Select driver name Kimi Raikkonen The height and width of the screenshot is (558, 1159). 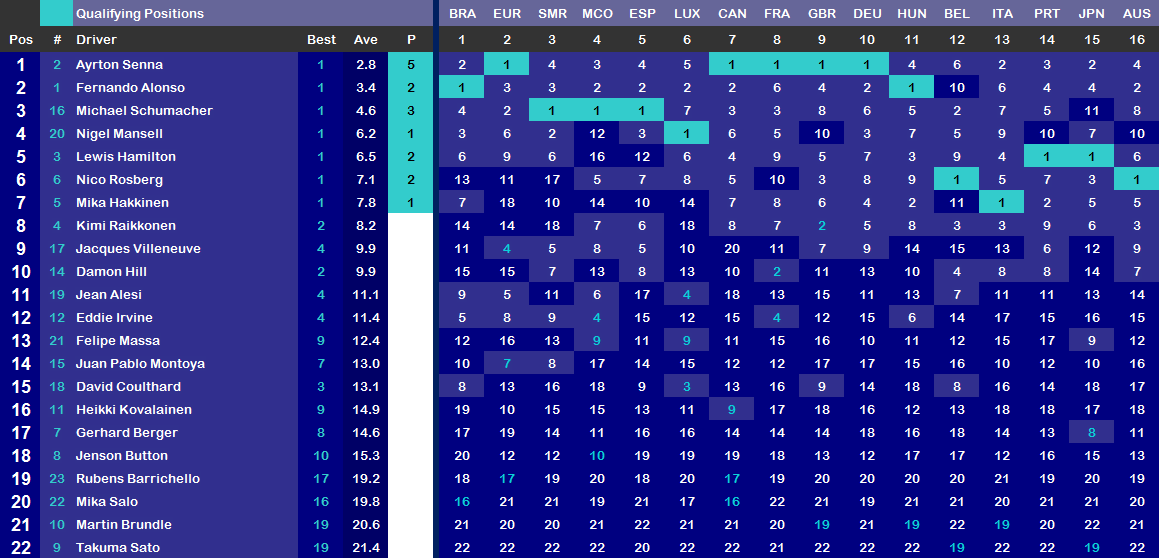pyautogui.click(x=126, y=225)
